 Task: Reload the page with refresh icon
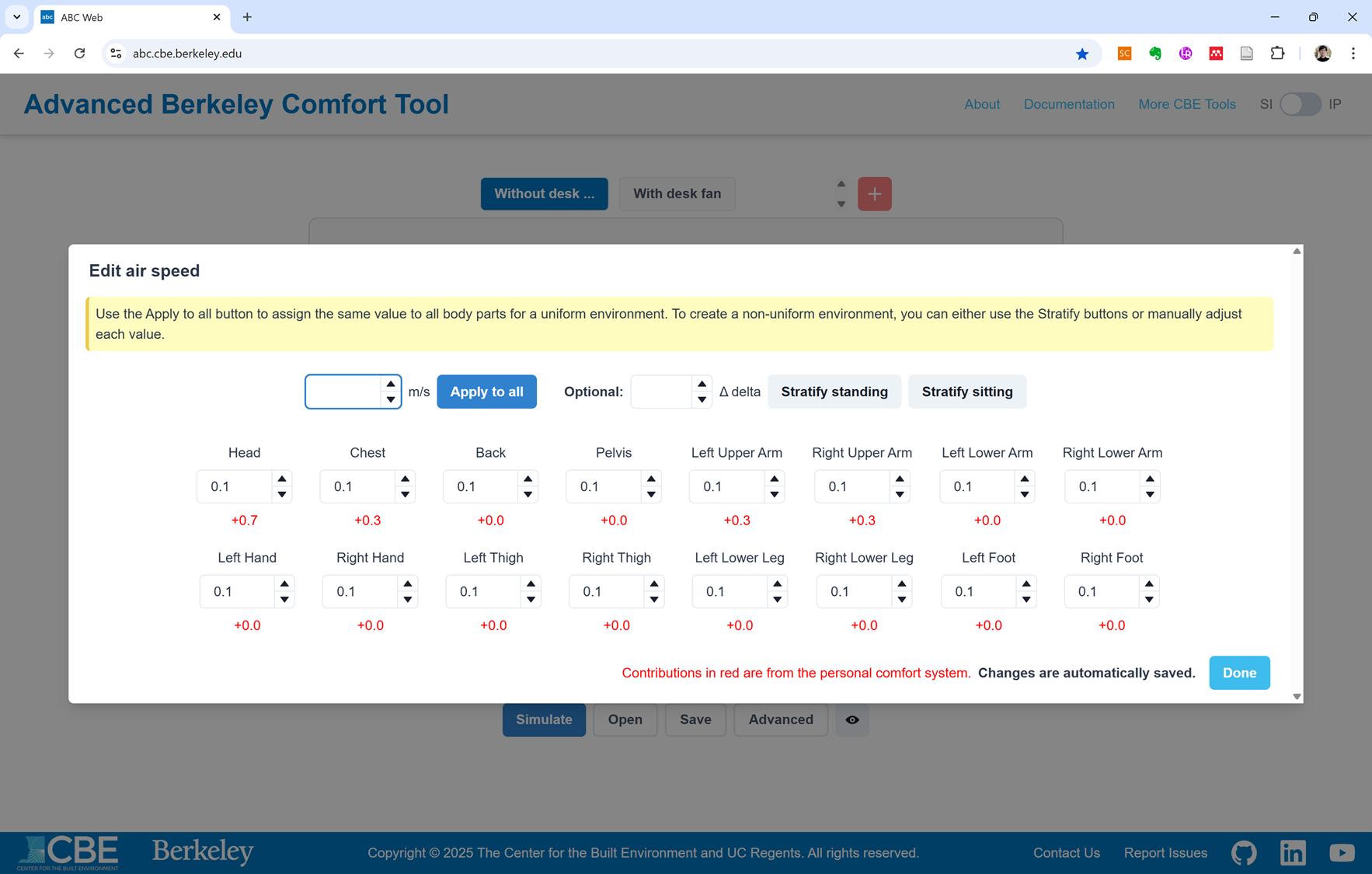pos(79,54)
